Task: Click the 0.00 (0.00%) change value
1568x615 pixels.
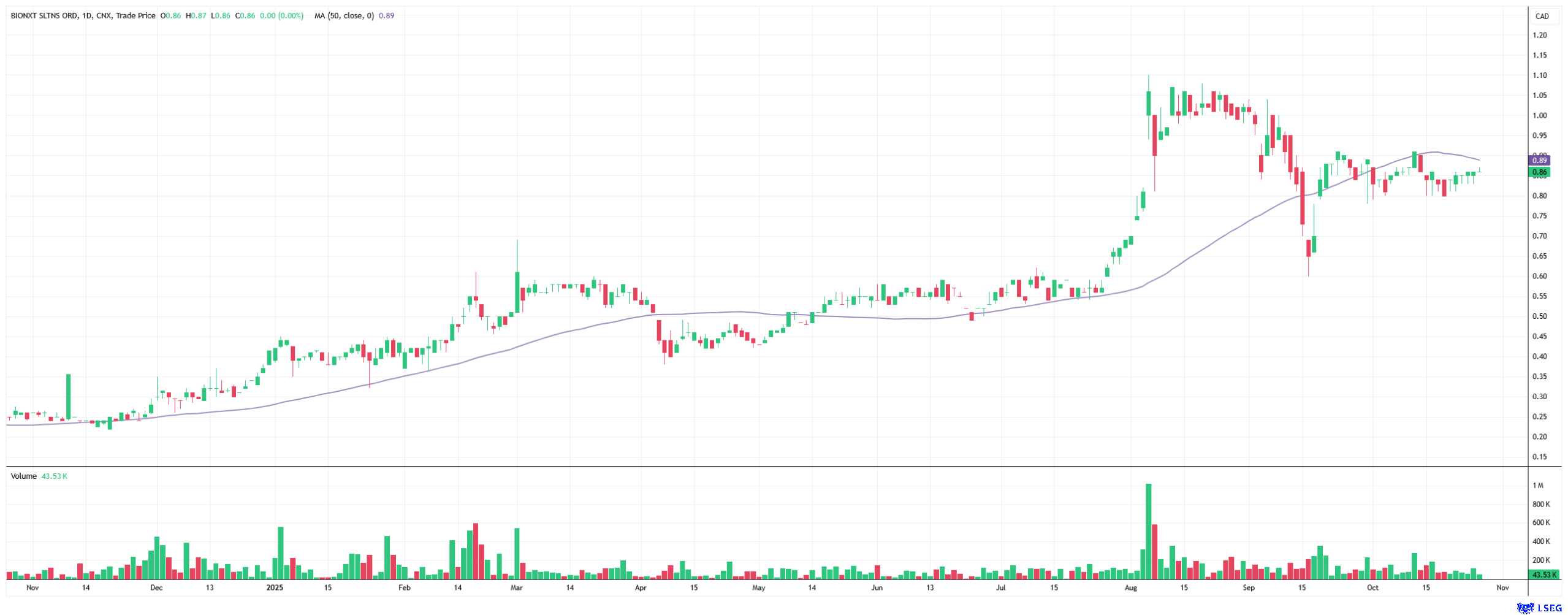Action: tap(281, 16)
